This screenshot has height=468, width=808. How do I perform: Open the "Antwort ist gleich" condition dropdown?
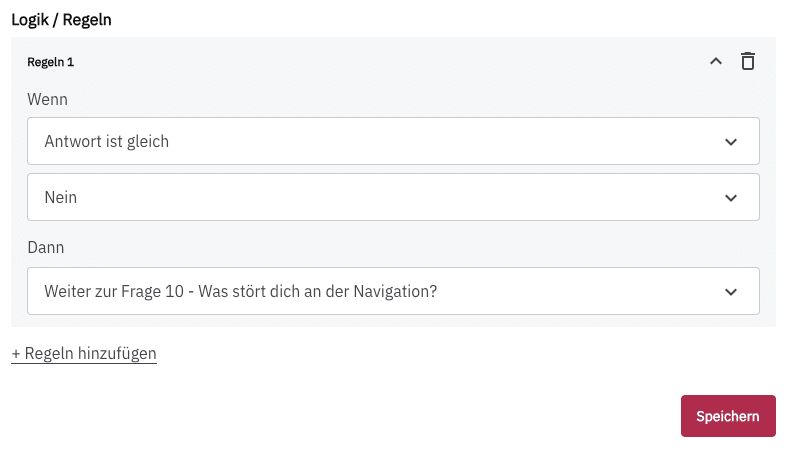click(x=393, y=141)
